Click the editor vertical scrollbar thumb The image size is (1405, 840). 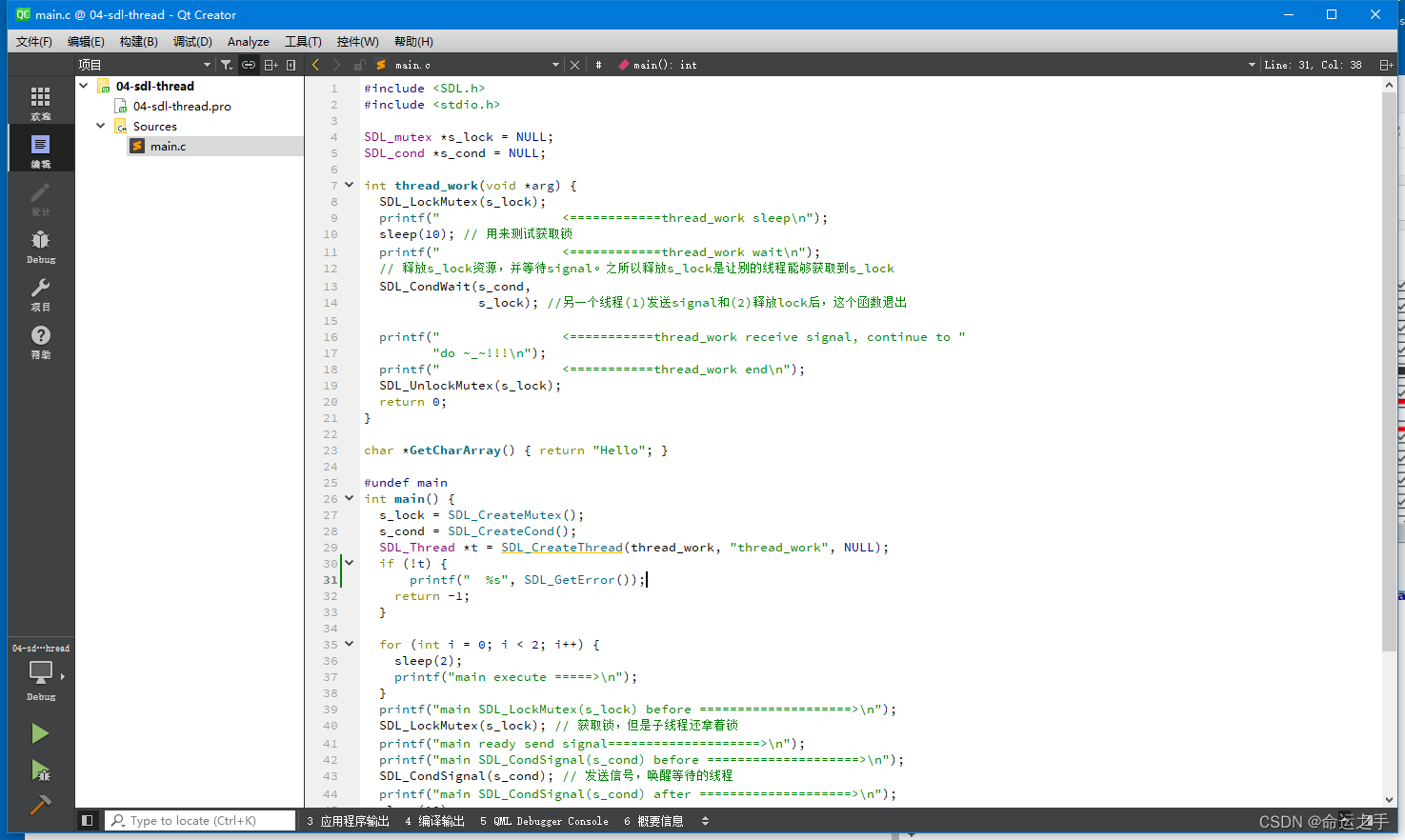coord(1389,371)
